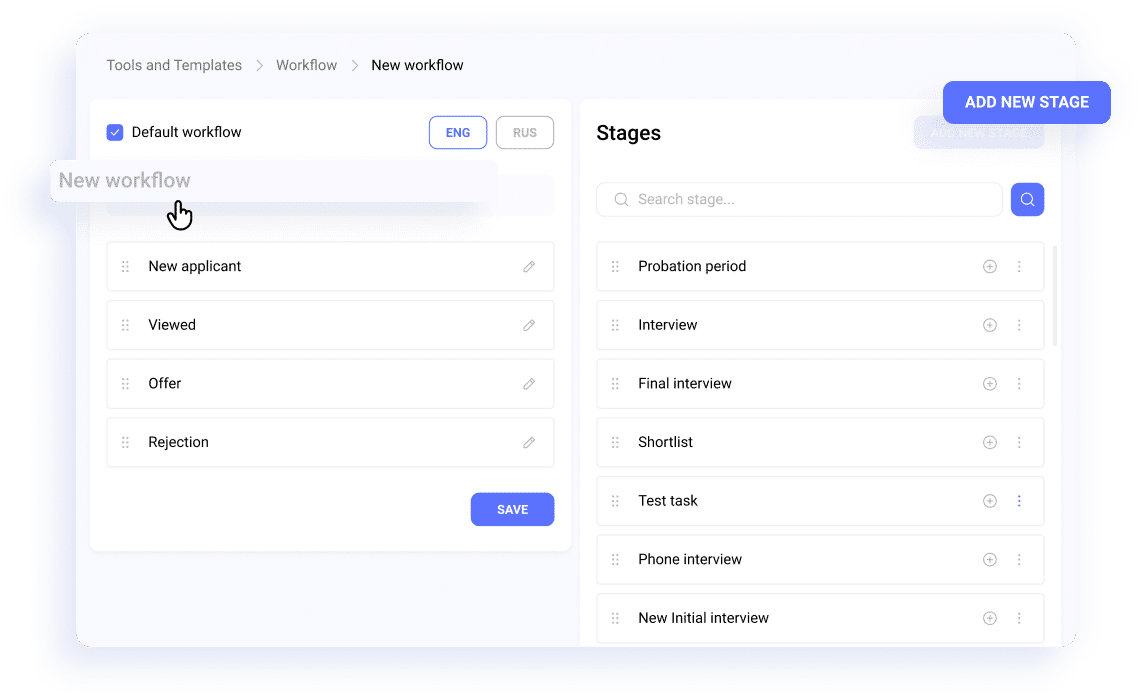Edit the New applicant stage with pencil icon
The image size is (1144, 697).
(529, 266)
